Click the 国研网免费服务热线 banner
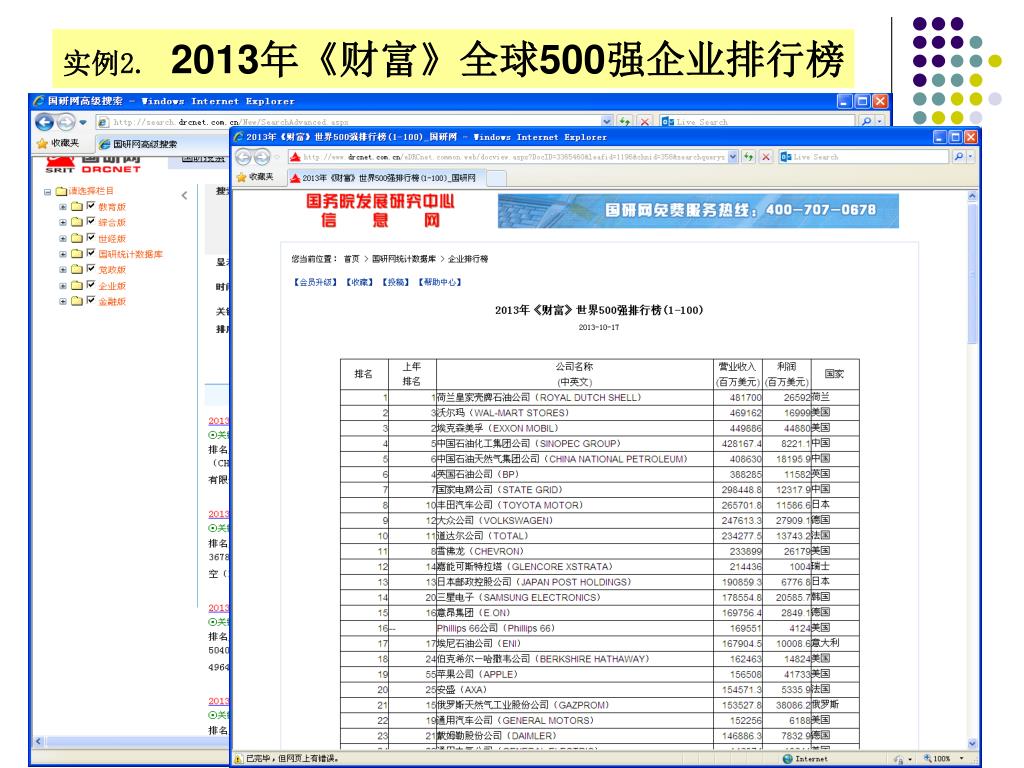The width and height of the screenshot is (1024, 768). click(698, 211)
